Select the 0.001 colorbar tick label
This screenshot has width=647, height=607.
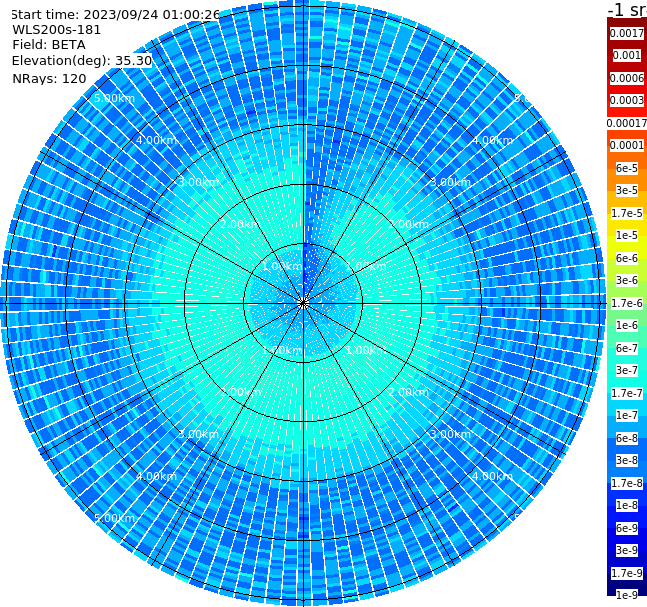point(627,55)
